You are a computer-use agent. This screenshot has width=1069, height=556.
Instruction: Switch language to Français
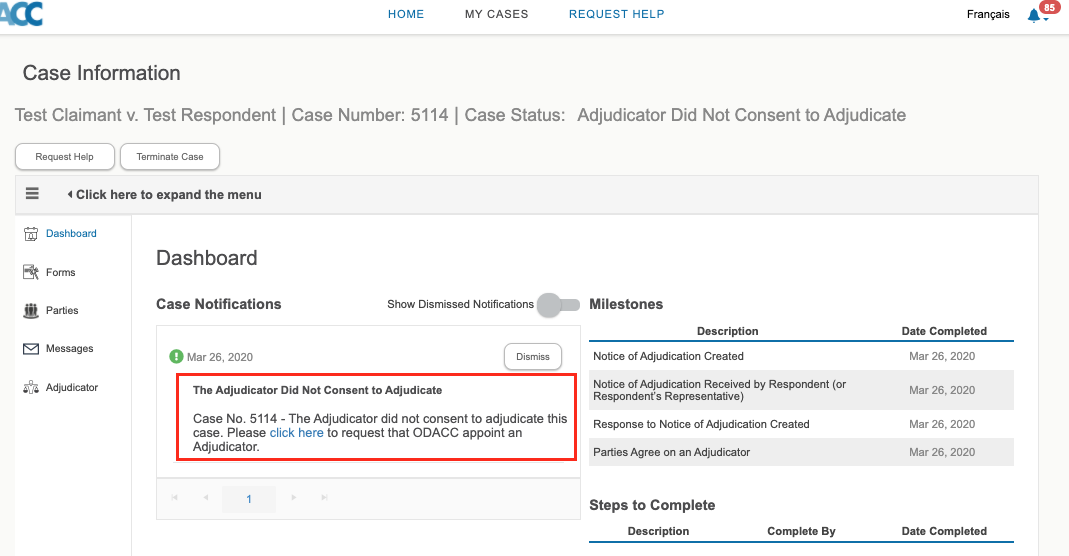[x=988, y=15]
